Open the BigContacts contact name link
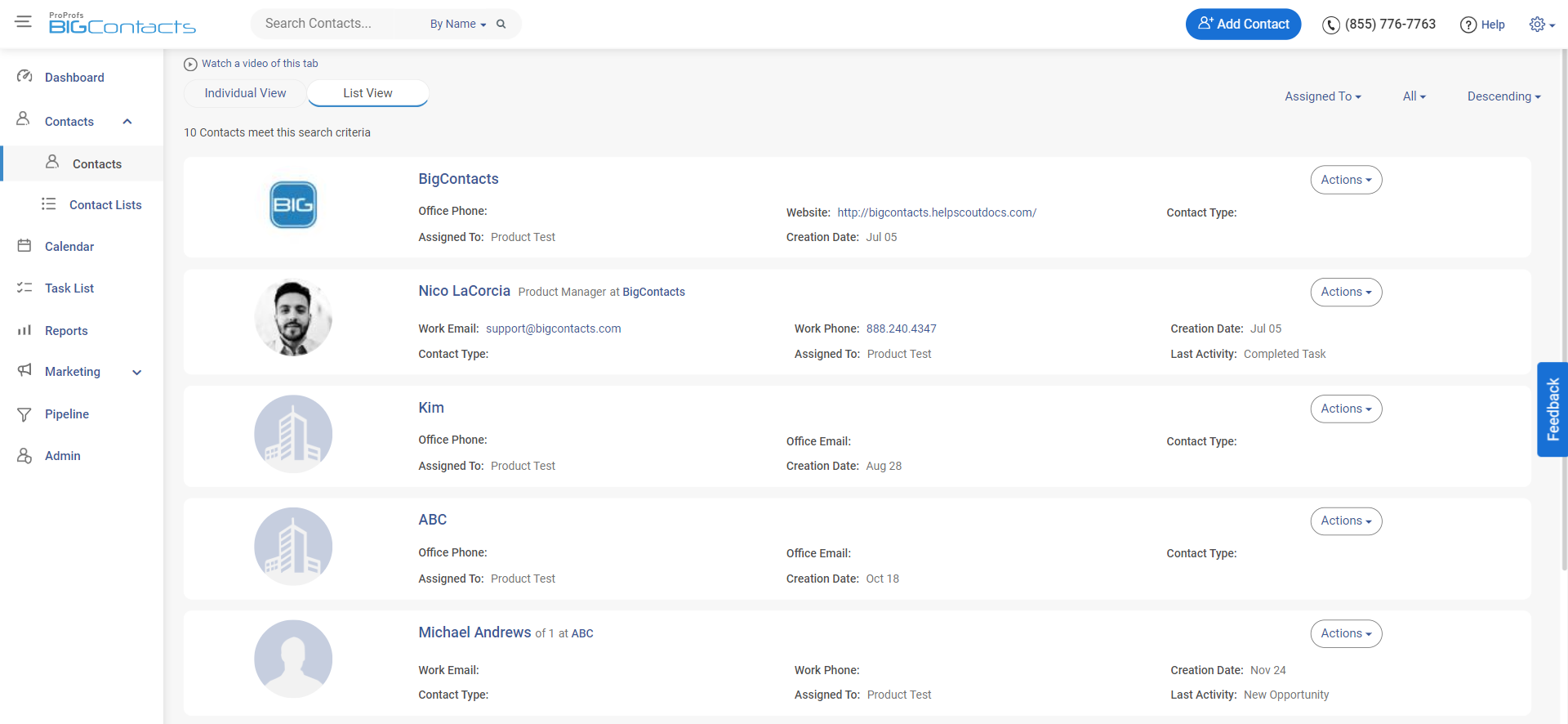Image resolution: width=1568 pixels, height=724 pixels. click(x=458, y=179)
